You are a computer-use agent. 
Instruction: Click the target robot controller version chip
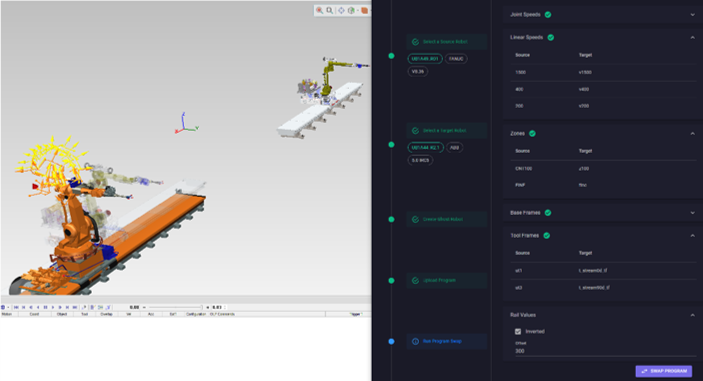tap(420, 160)
